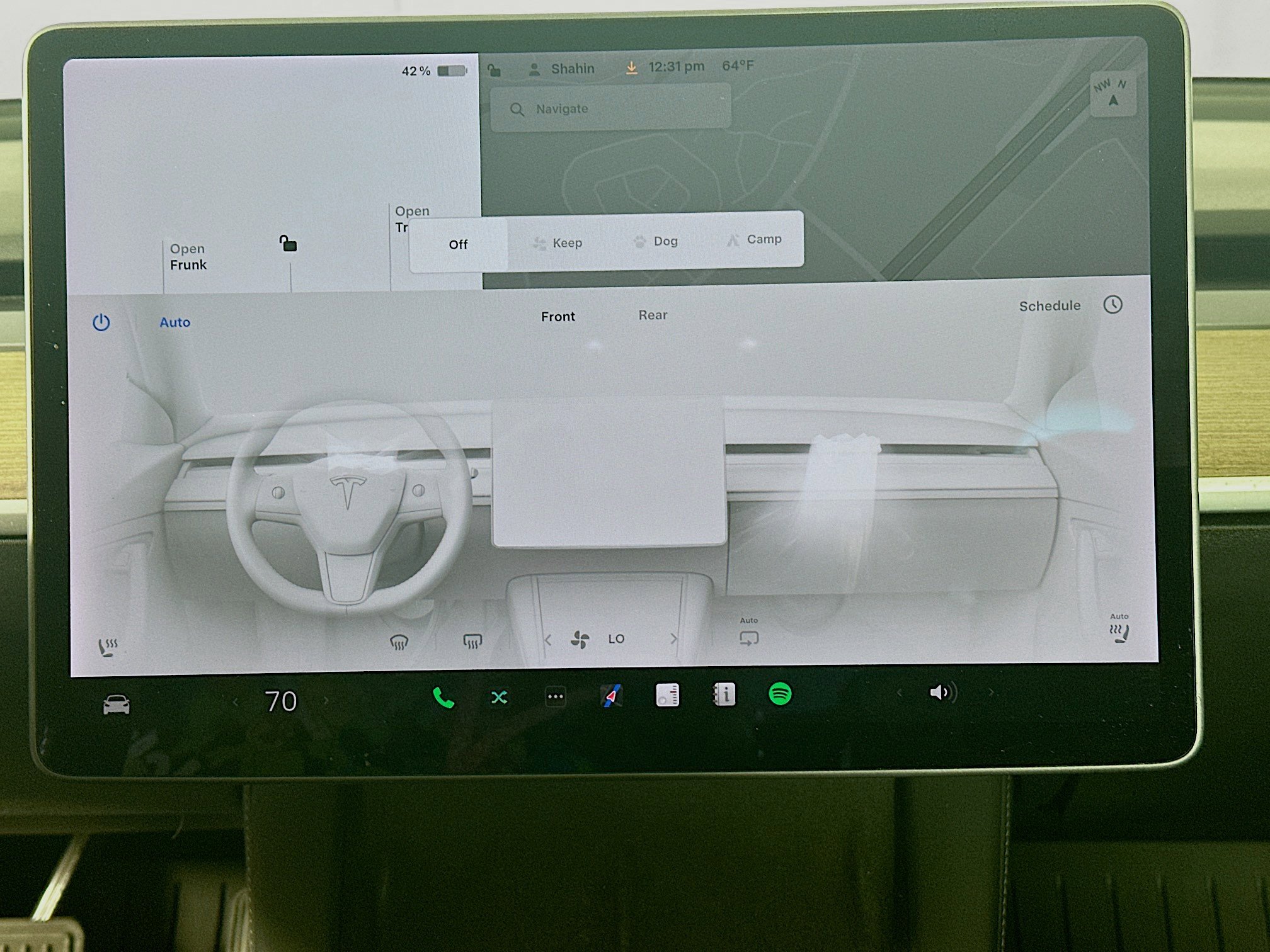This screenshot has width=1270, height=952.
Task: Tap the 42 % battery indicator
Action: (416, 71)
